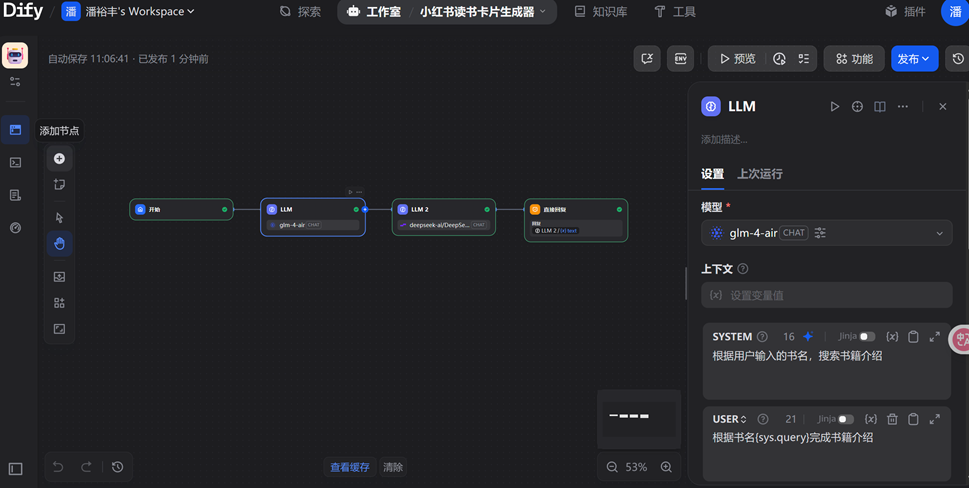Open the app robot avatar icon in sidebar
This screenshot has height=488, width=969.
pyautogui.click(x=15, y=56)
